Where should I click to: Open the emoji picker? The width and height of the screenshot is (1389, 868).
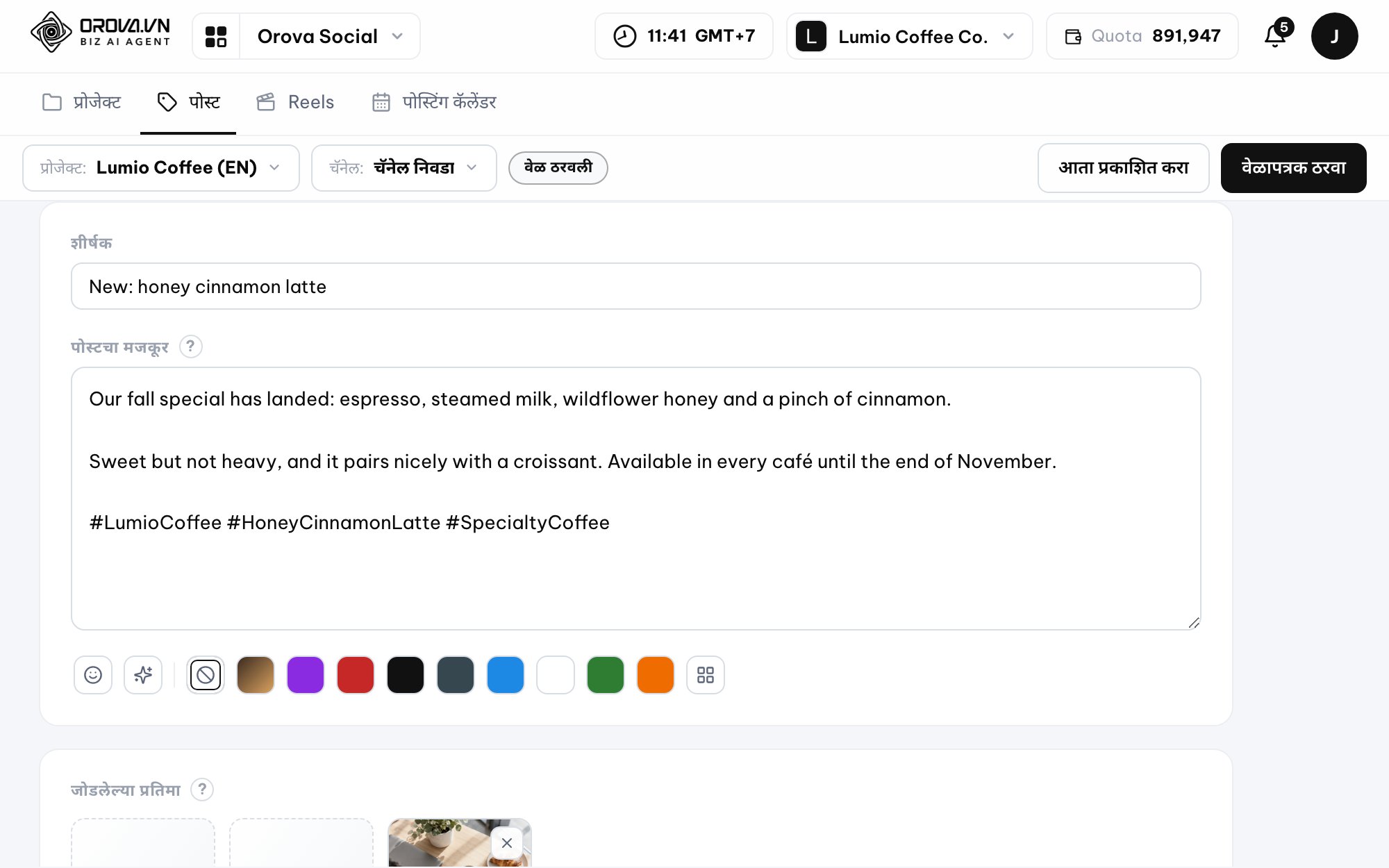click(93, 674)
